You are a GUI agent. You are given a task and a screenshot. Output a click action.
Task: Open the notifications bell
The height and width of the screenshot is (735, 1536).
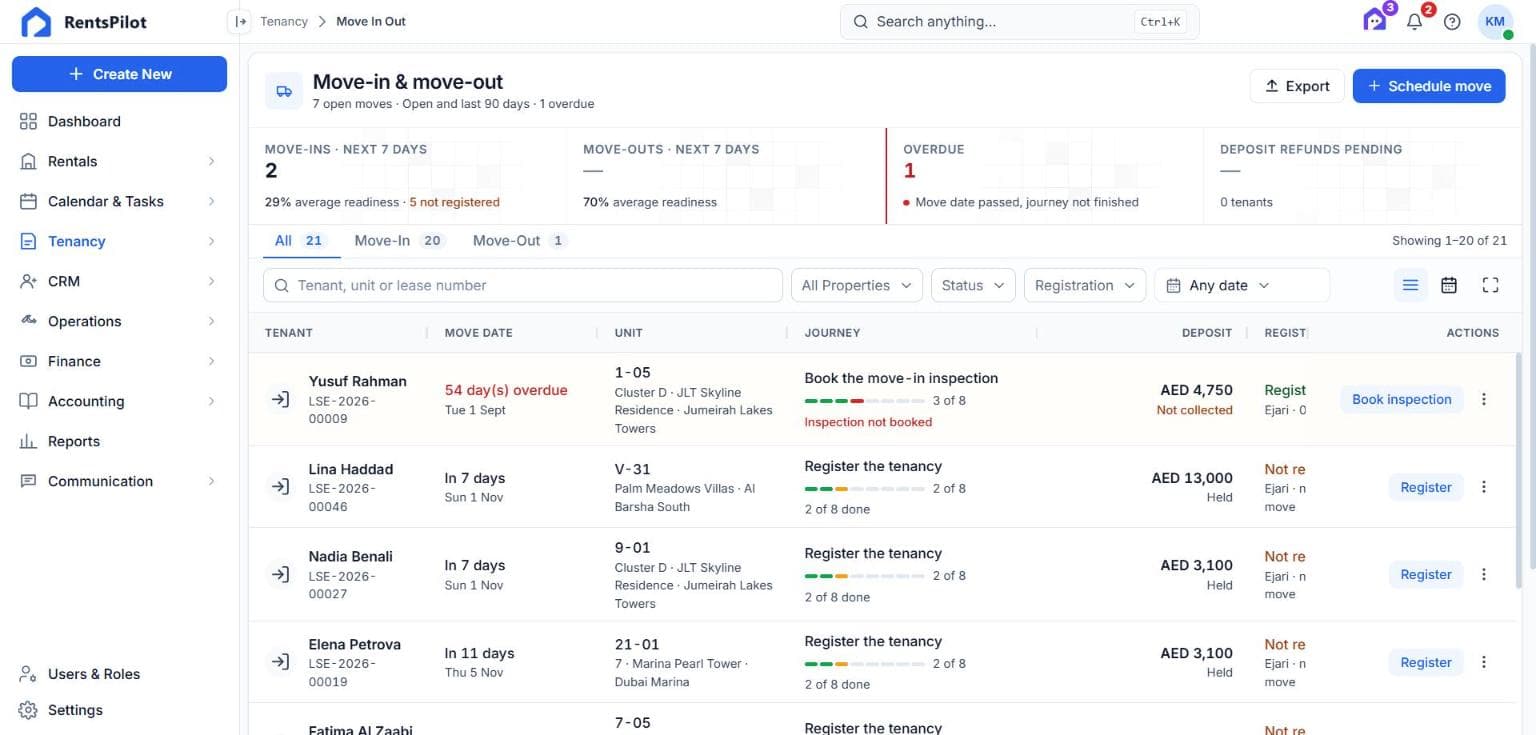tap(1415, 21)
